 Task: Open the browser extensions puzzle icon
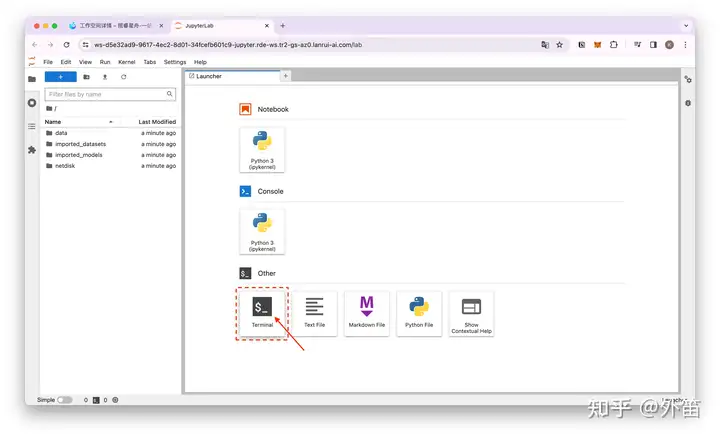[x=613, y=45]
